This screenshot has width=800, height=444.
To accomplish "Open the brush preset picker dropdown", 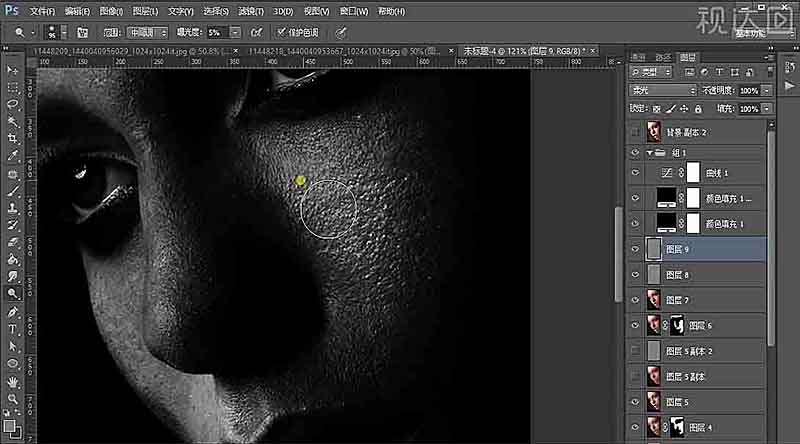I will click(x=64, y=33).
